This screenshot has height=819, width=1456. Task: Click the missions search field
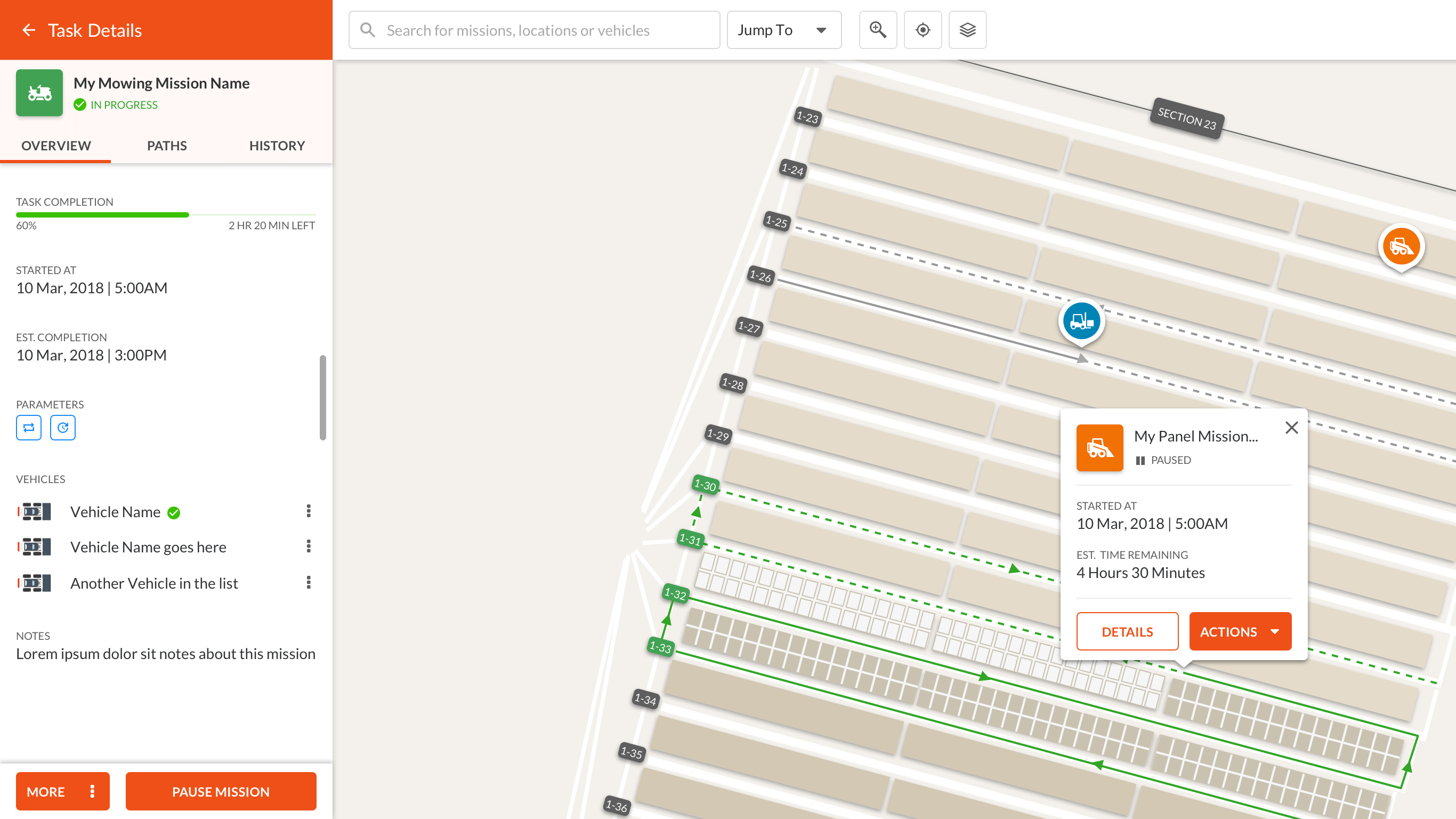[x=534, y=30]
